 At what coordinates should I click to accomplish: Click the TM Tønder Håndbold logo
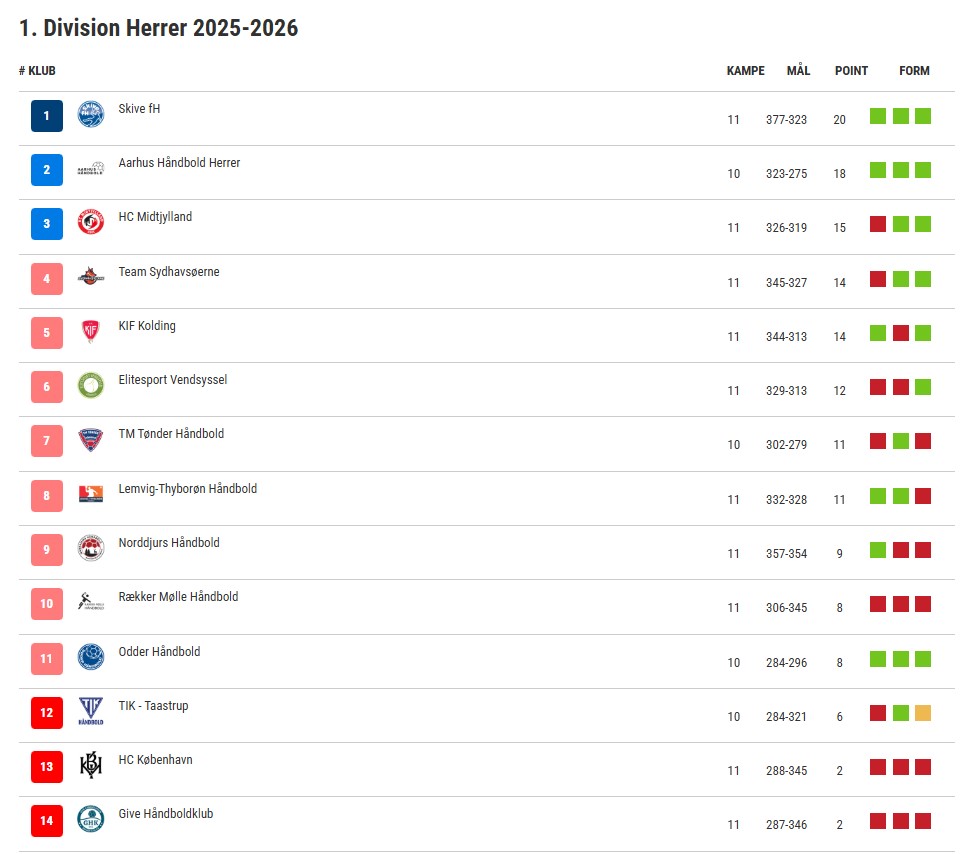coord(91,440)
